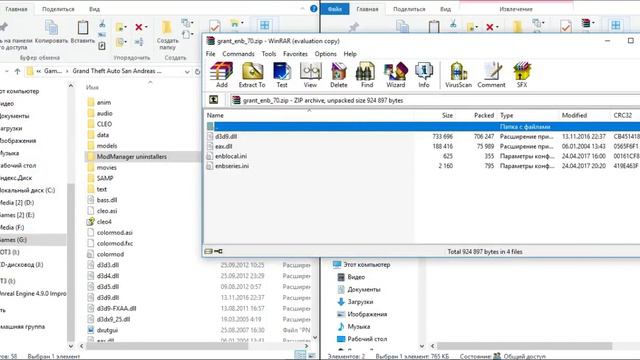Switch to Вид tab in left Explorer
This screenshot has height=360, width=640.
coord(94,9)
